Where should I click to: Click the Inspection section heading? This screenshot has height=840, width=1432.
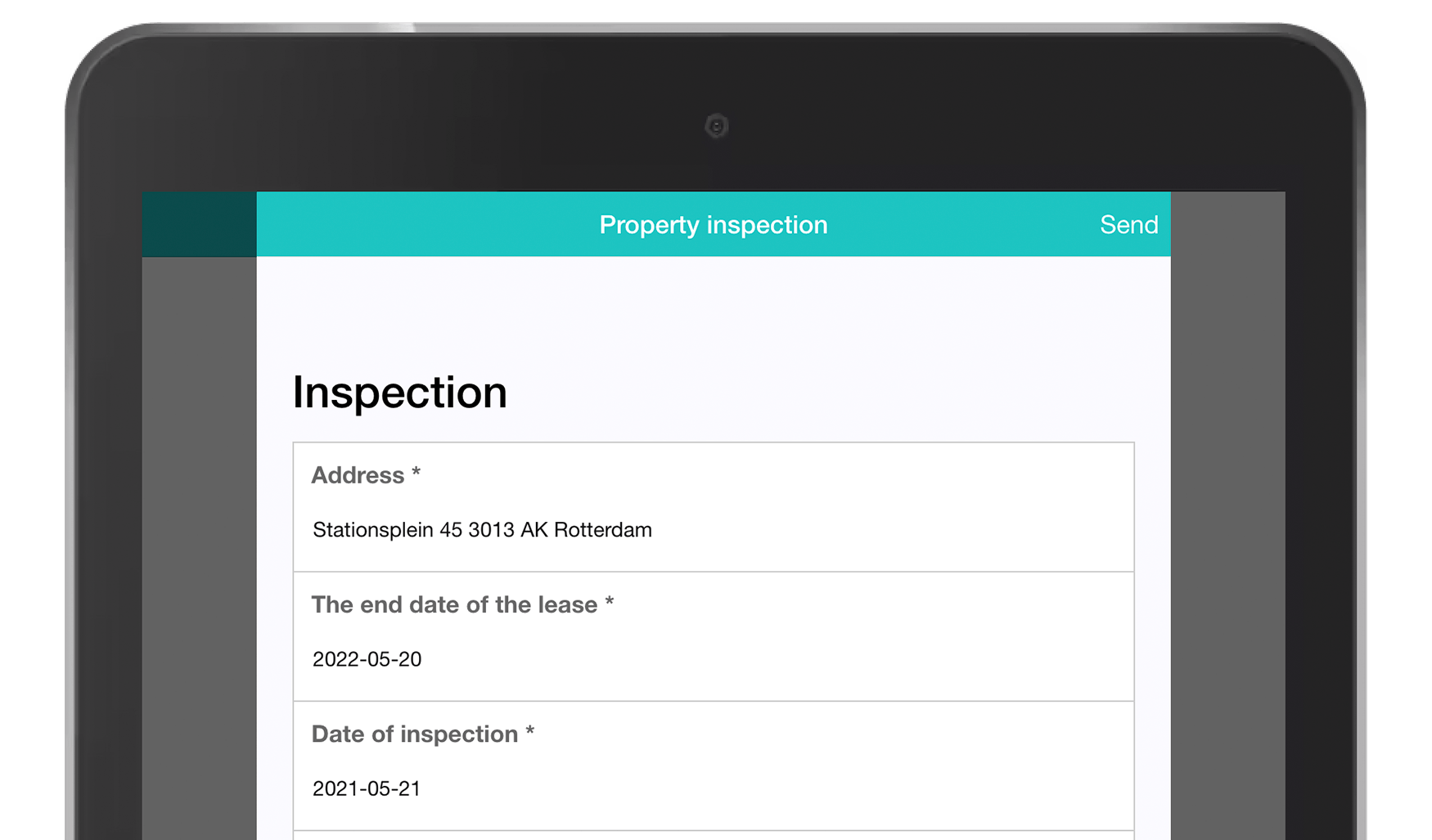coord(400,392)
